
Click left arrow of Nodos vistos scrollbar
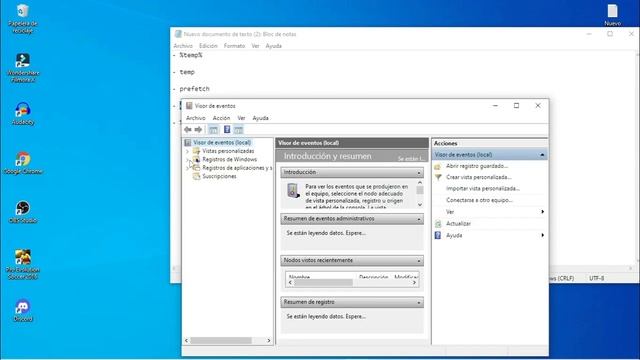(290, 282)
